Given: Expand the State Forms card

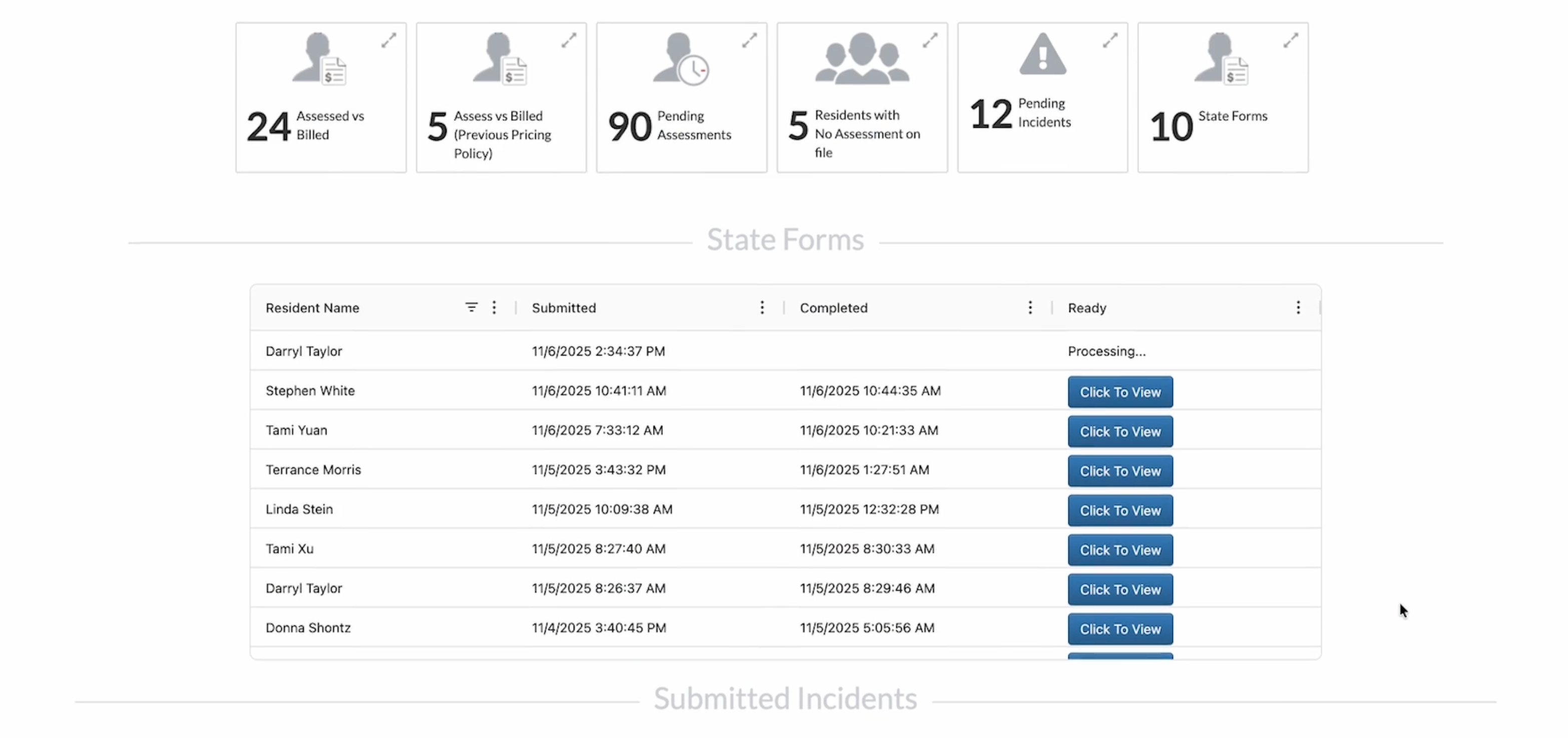Looking at the screenshot, I should coord(1291,40).
